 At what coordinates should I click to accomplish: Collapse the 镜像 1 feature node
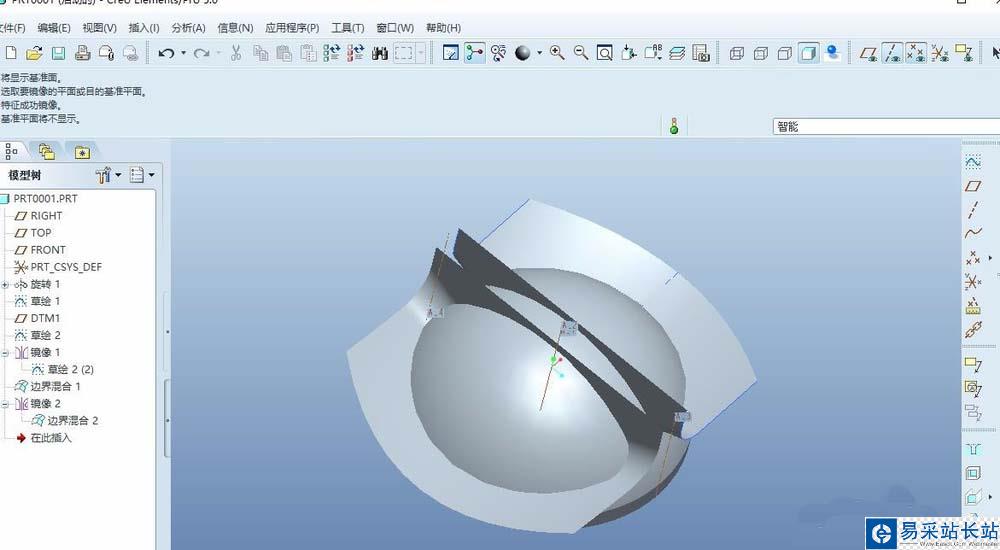click(5, 352)
